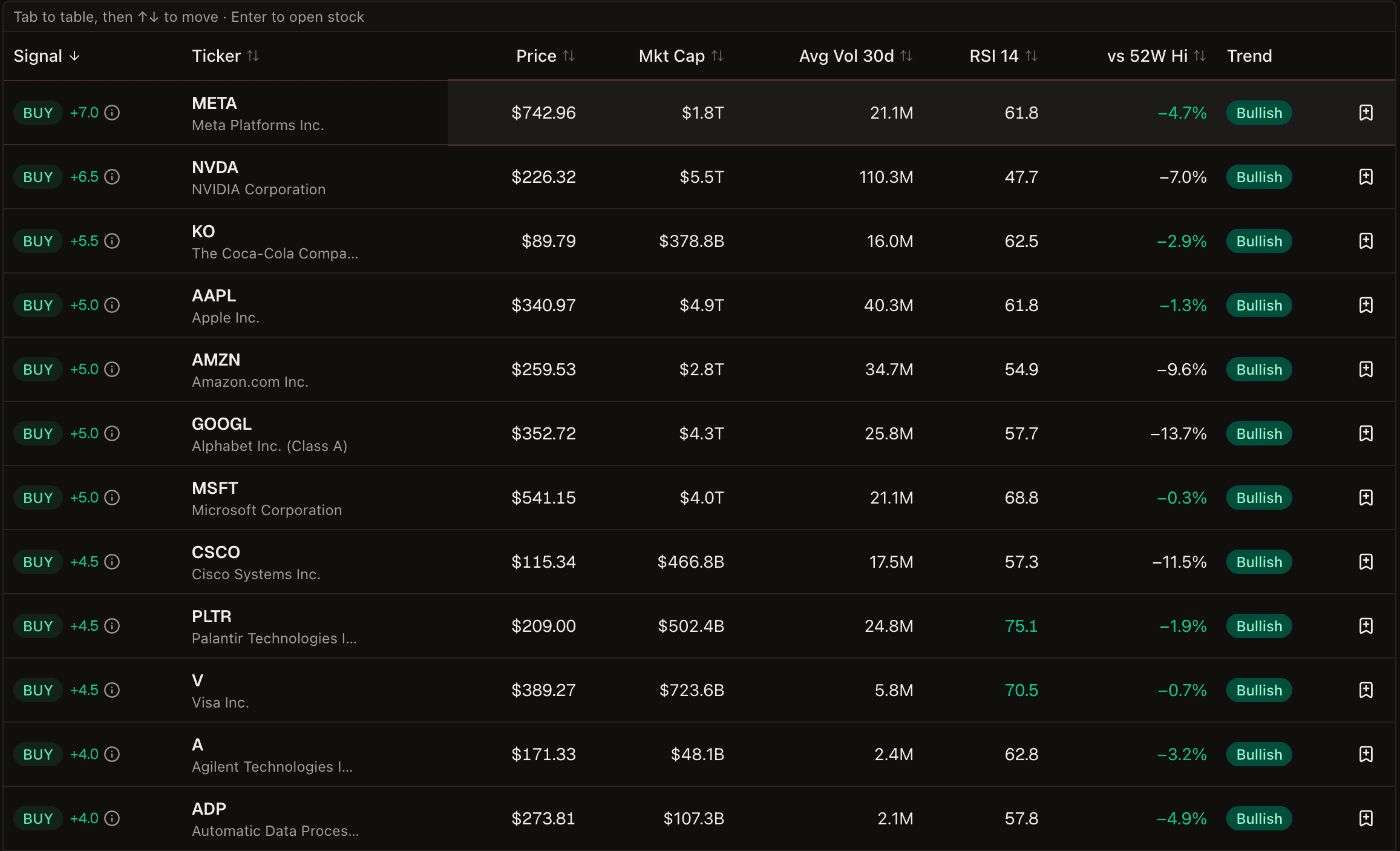
Task: Click the Microsoft Corporation name text
Action: (x=267, y=510)
